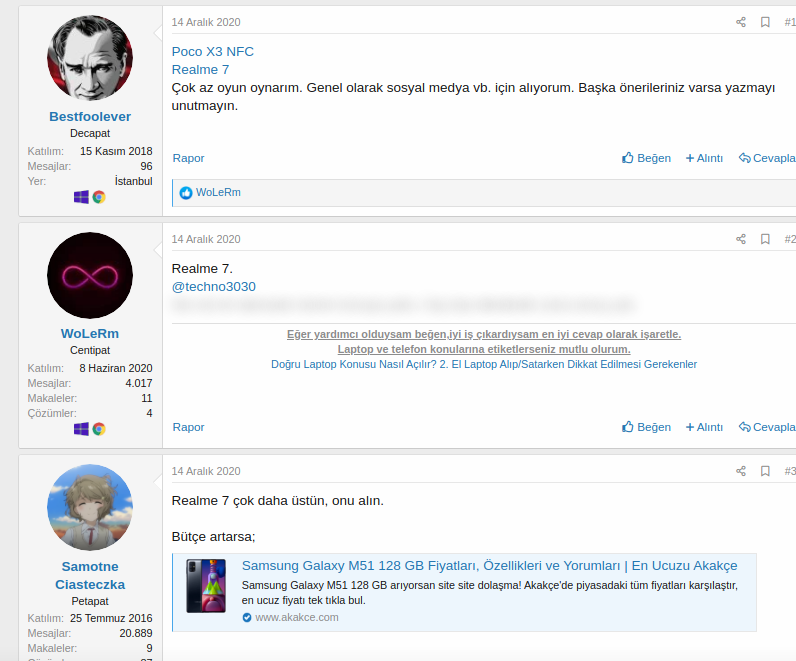Bookmark post #2
The width and height of the screenshot is (796, 661).
point(765,239)
